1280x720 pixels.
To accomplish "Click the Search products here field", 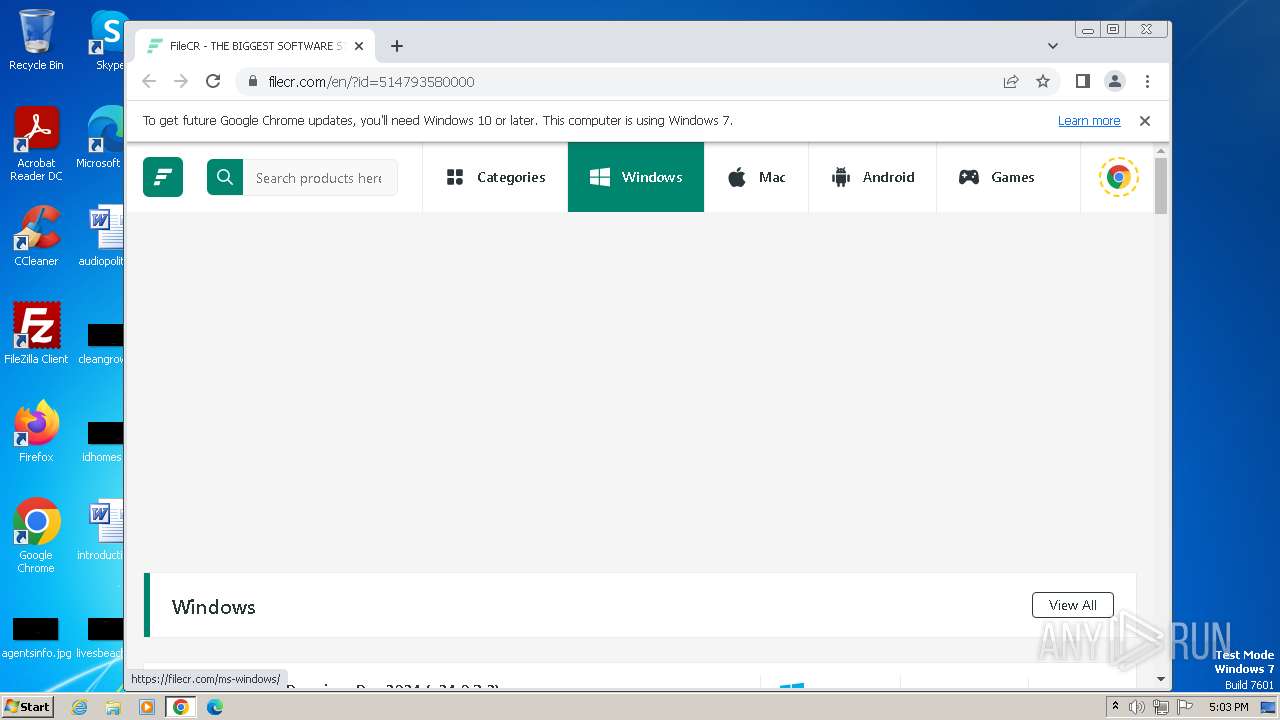I will point(320,177).
